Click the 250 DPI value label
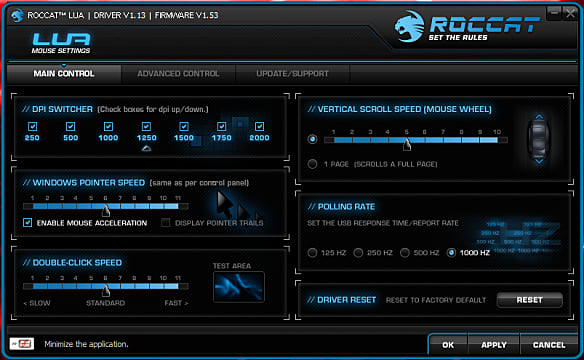The width and height of the screenshot is (584, 360). click(32, 138)
